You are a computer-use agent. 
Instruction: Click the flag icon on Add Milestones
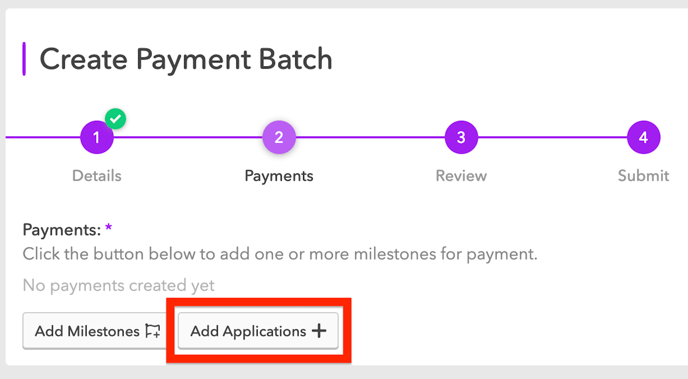point(153,331)
